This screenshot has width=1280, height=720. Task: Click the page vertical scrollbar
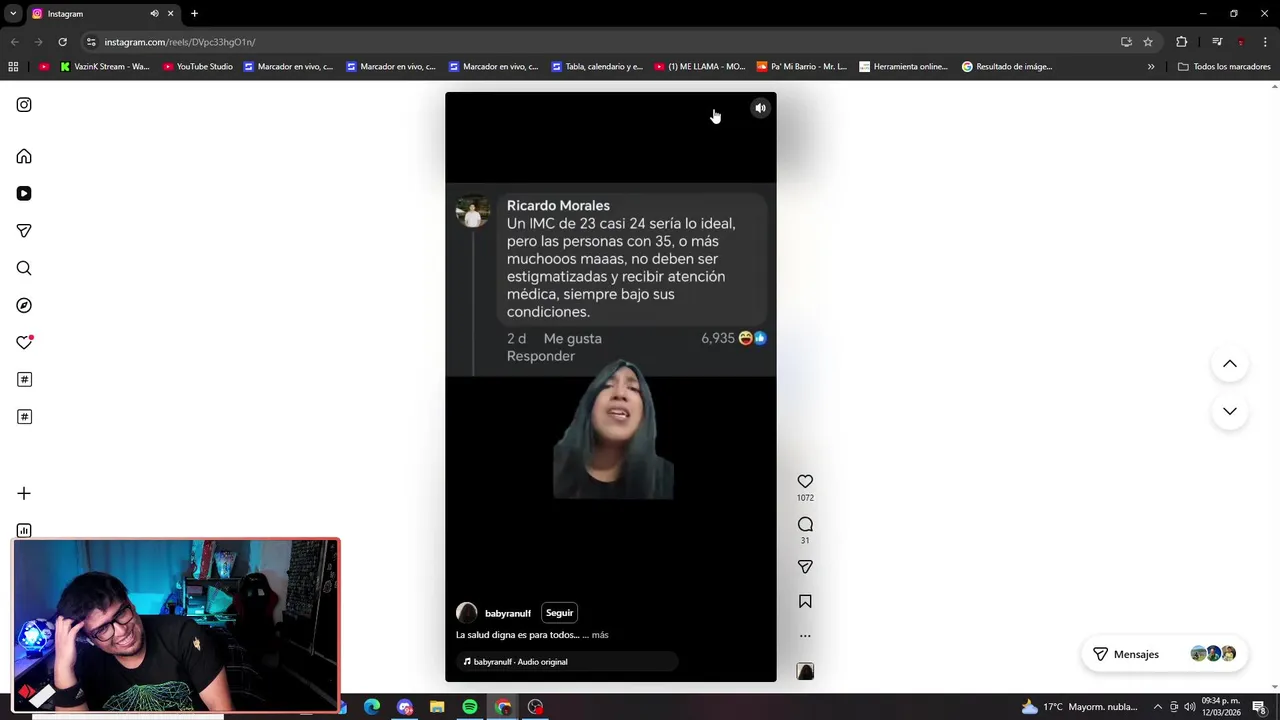[1274, 385]
